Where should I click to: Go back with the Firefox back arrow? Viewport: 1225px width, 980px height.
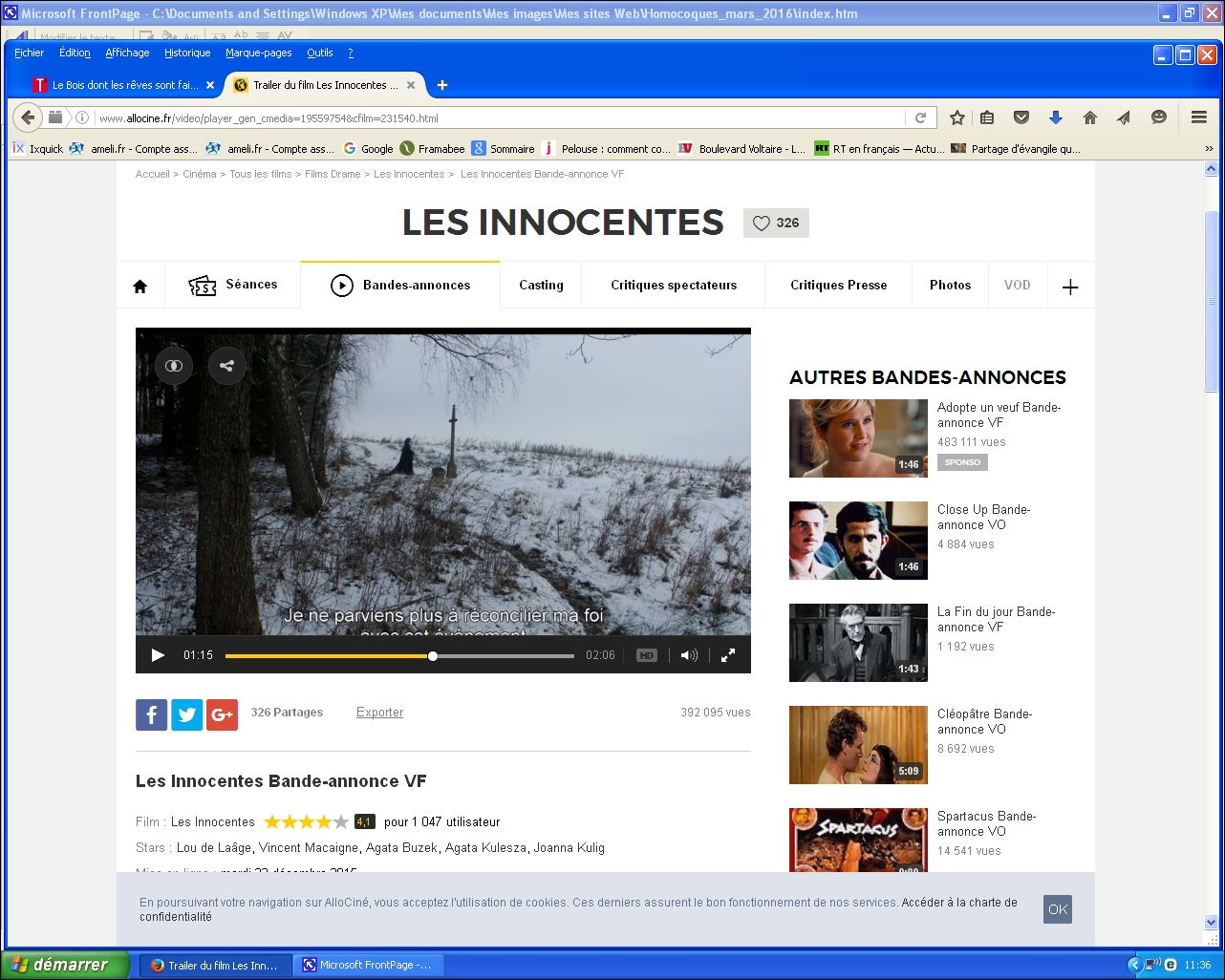point(28,117)
